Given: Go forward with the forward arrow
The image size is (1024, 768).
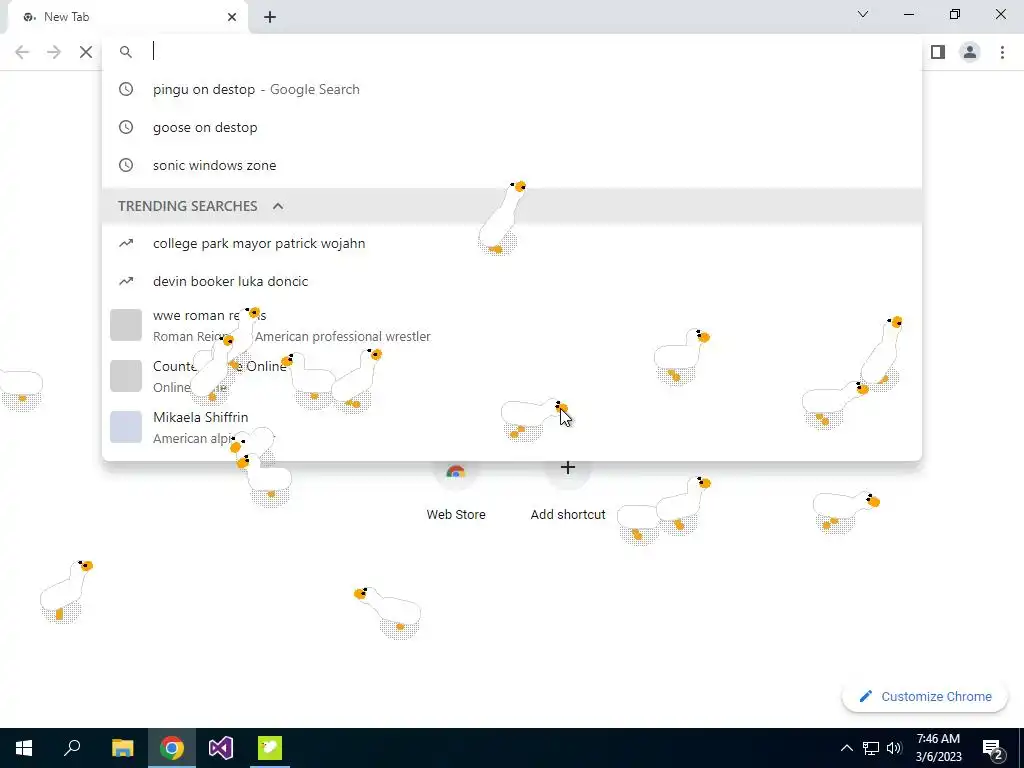Looking at the screenshot, I should pos(54,52).
